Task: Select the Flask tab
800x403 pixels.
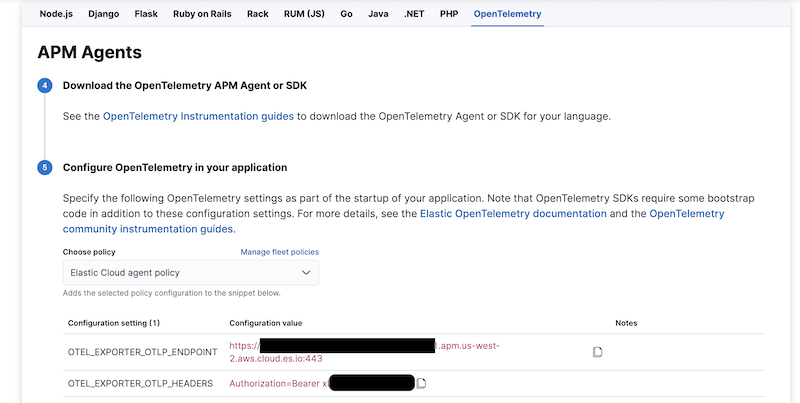Action: (146, 15)
